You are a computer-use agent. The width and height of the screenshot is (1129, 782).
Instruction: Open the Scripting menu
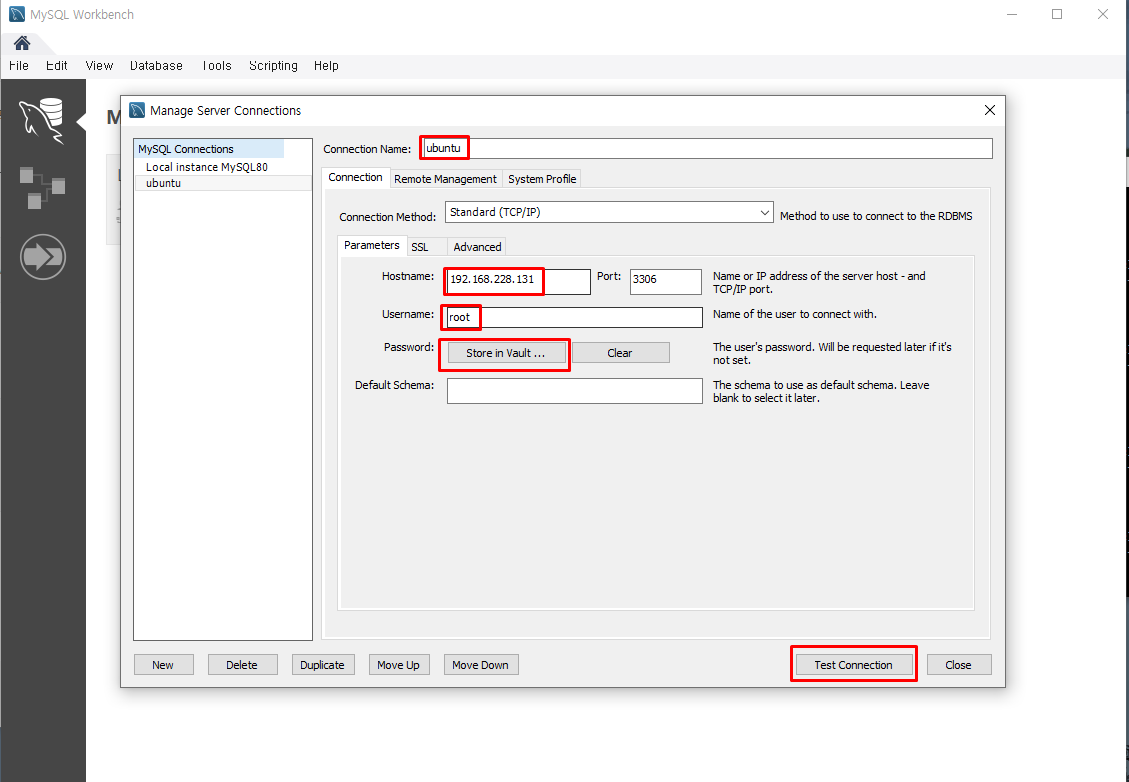(273, 66)
